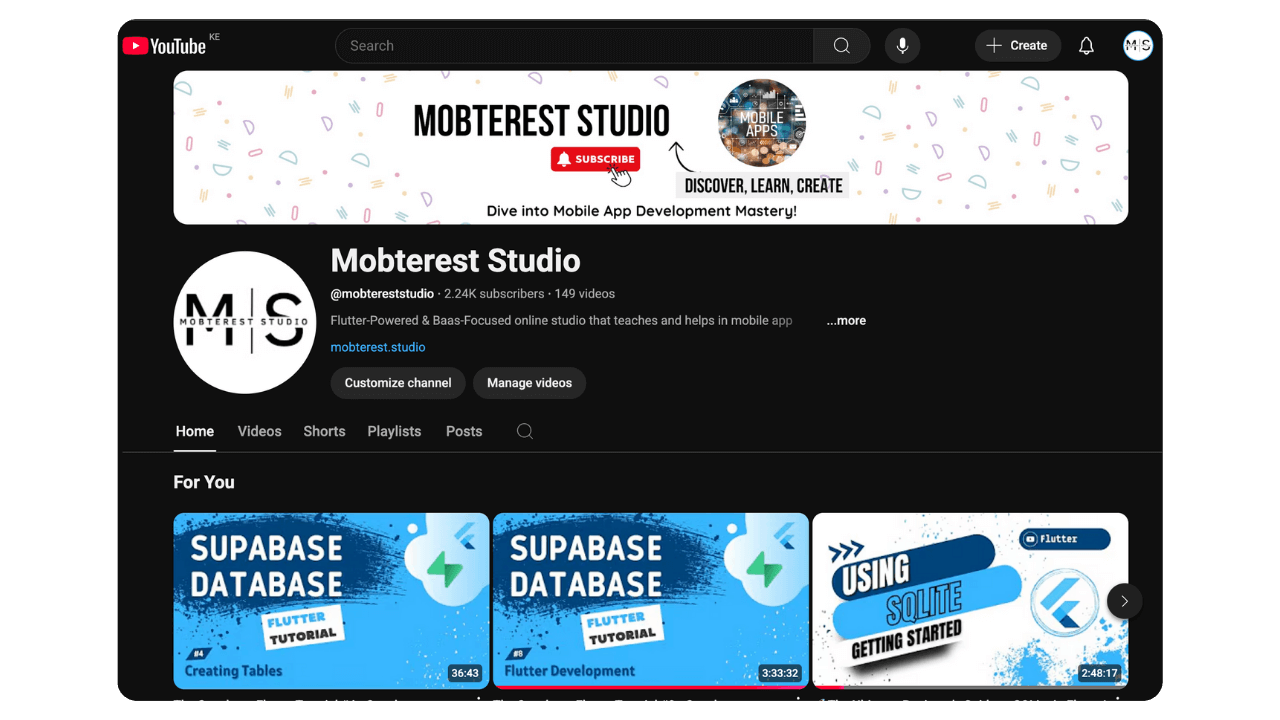Focus the Search input field

[x=575, y=46]
